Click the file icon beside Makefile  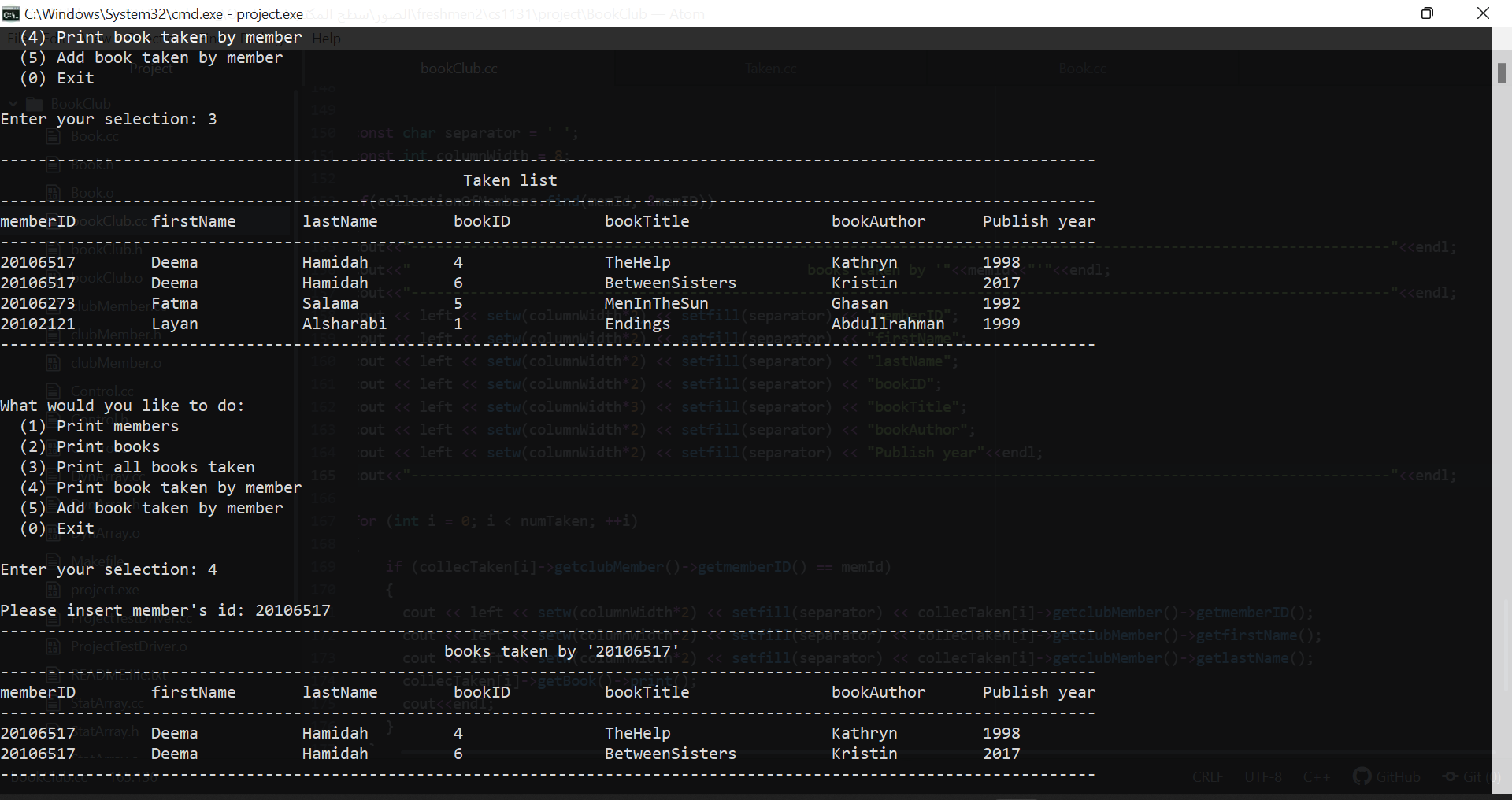(53, 561)
